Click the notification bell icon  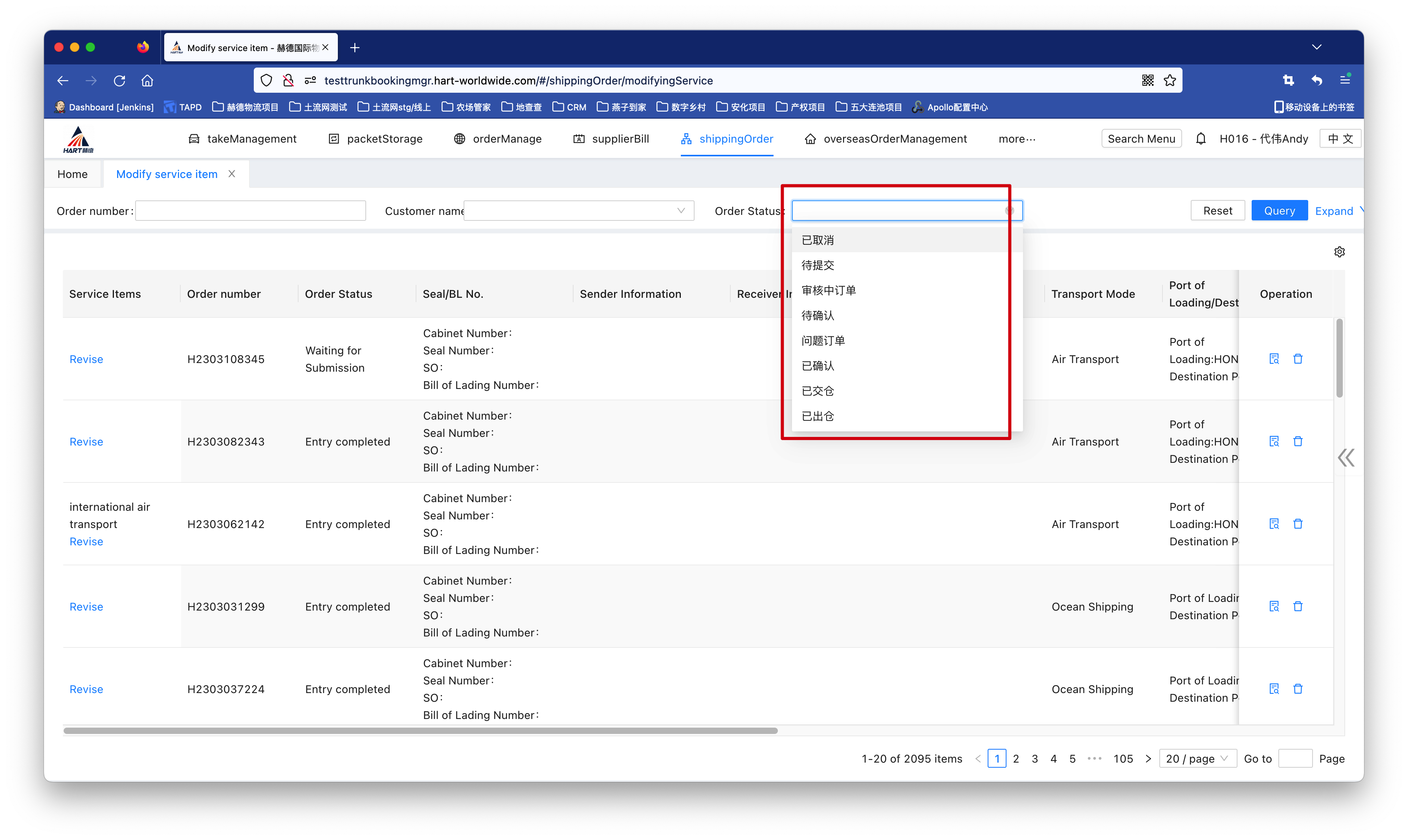[x=1200, y=139]
